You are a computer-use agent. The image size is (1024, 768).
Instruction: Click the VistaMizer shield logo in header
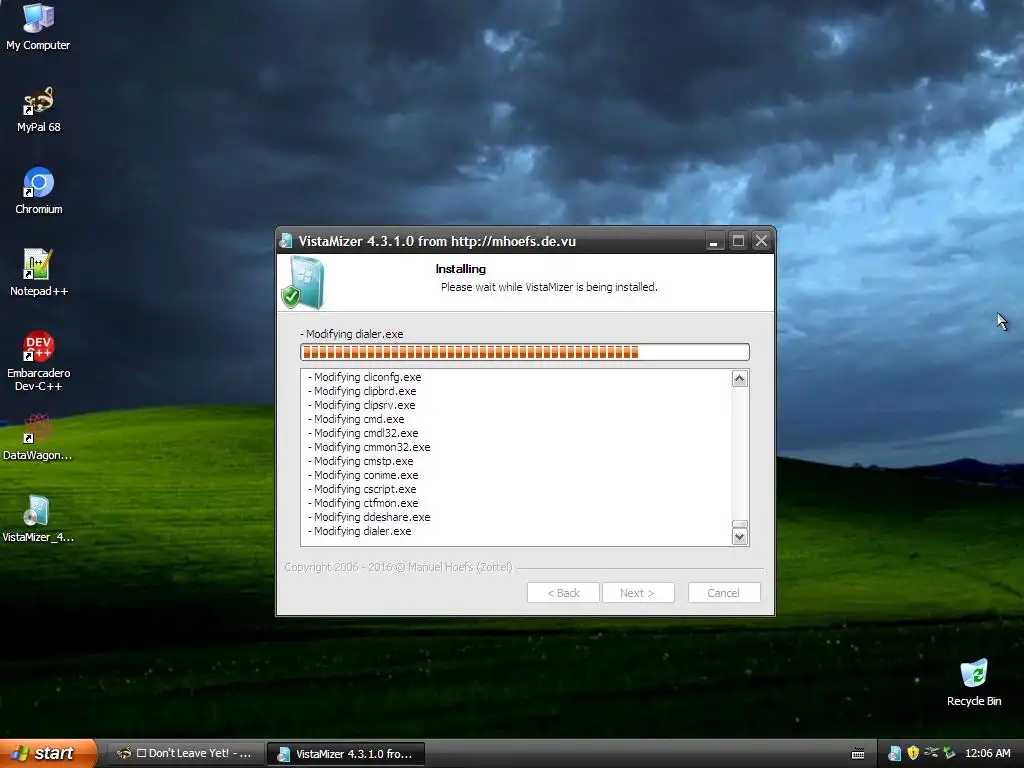[303, 283]
